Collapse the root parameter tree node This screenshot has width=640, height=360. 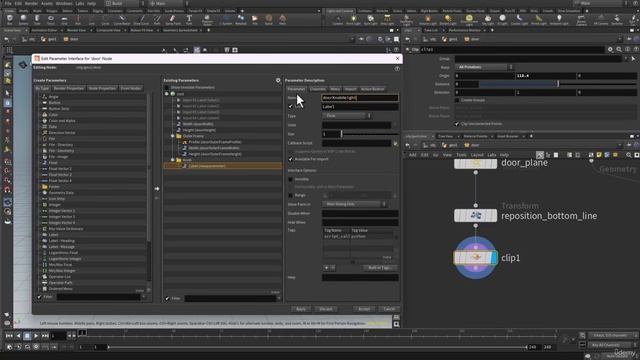[167, 94]
